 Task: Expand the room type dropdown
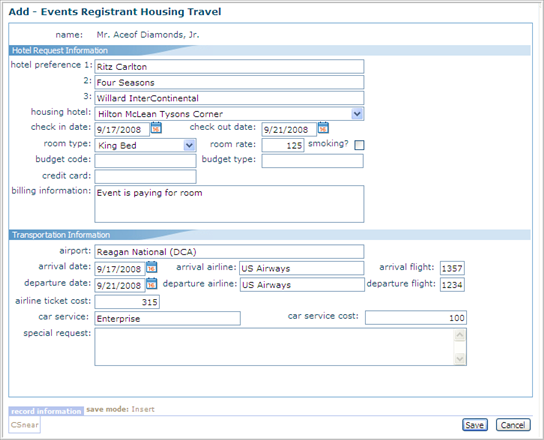pos(189,145)
